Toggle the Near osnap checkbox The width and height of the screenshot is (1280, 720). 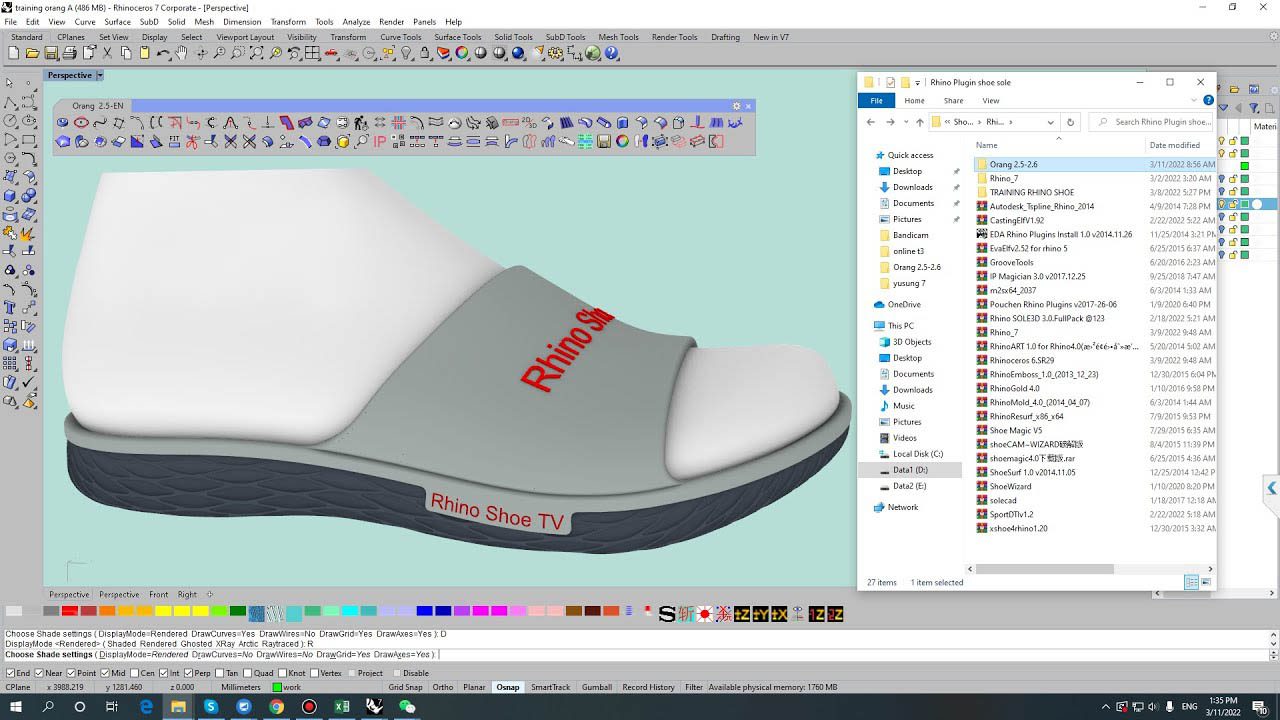tap(40, 673)
